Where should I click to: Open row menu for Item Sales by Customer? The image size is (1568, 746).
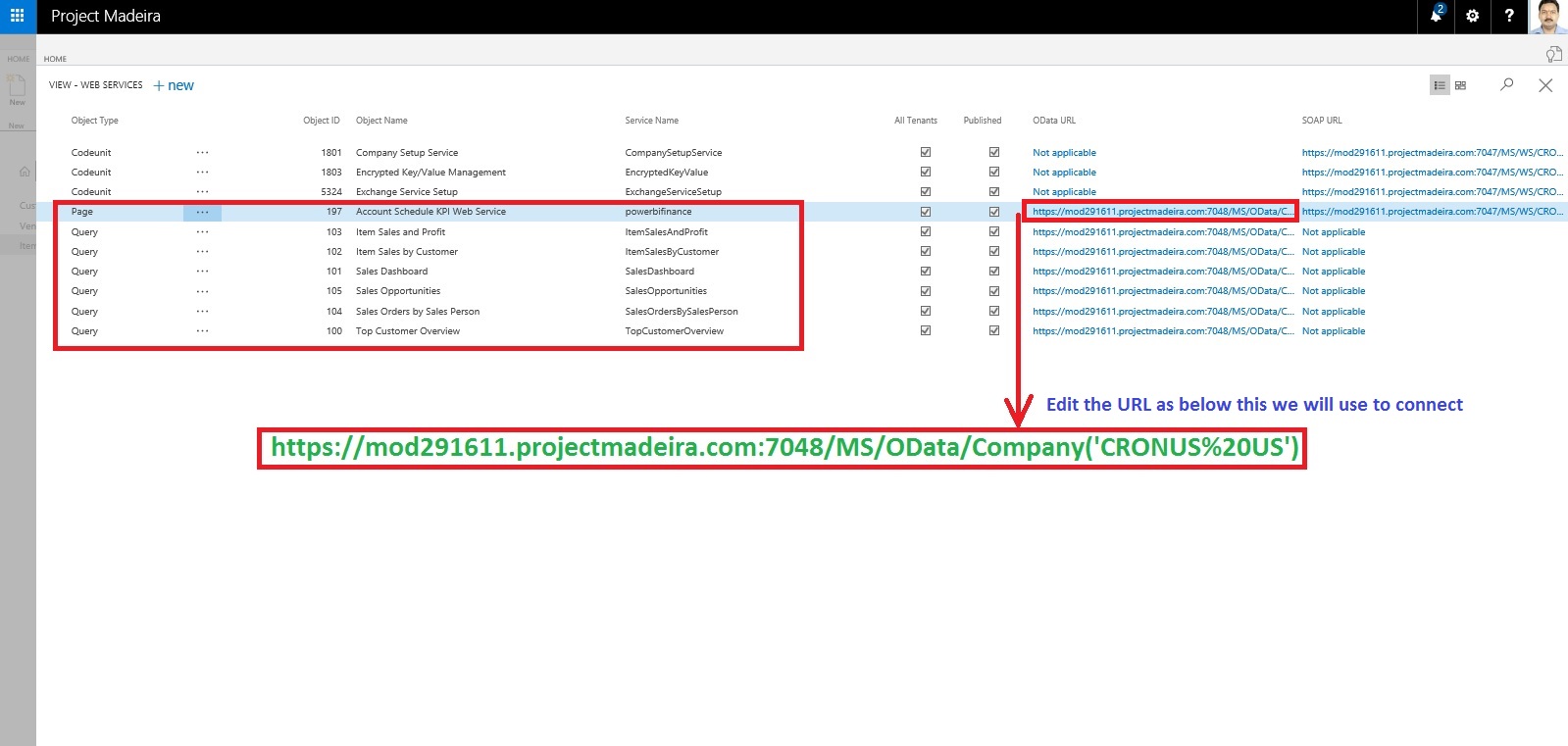pyautogui.click(x=202, y=252)
